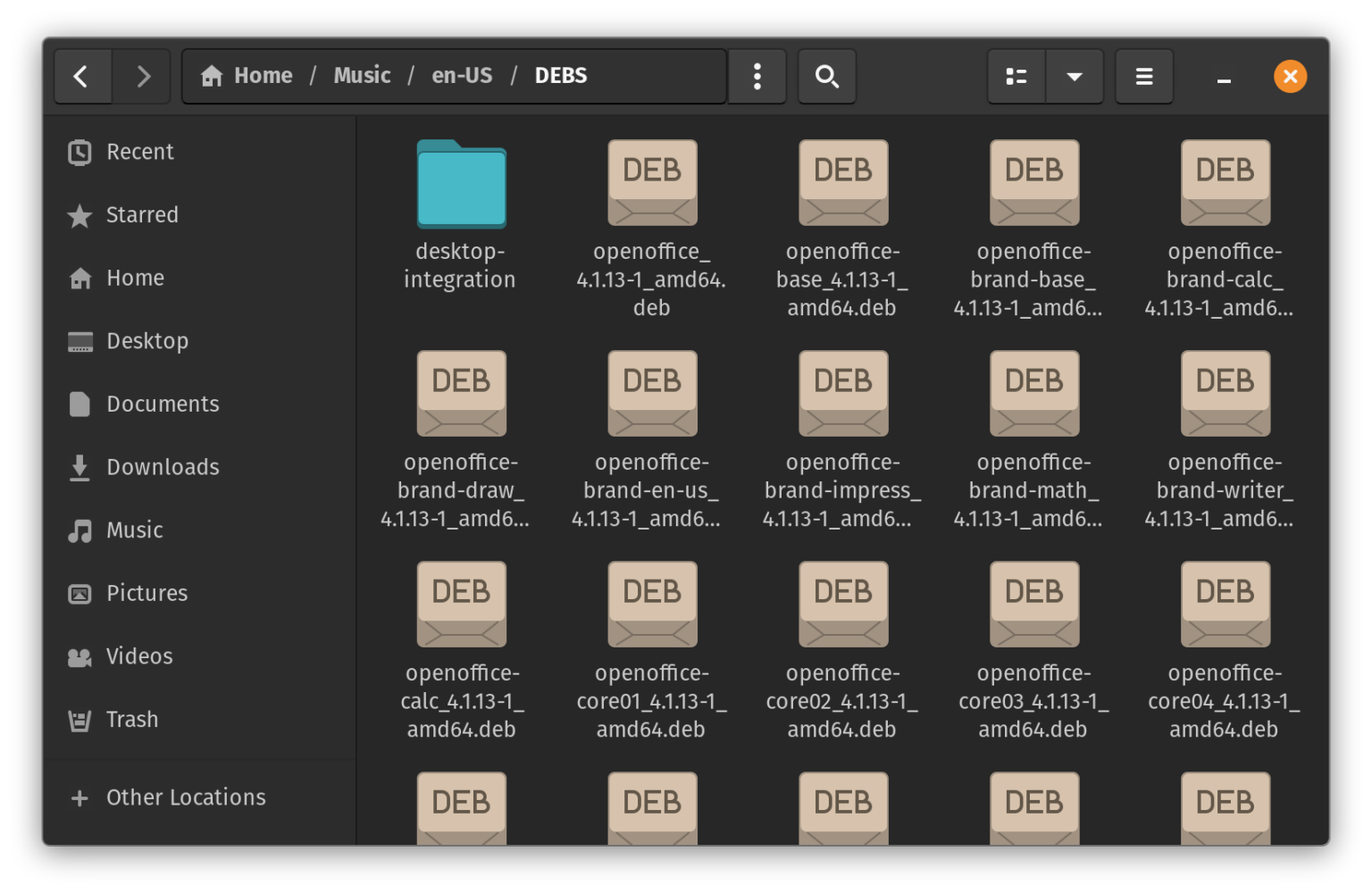Select Starred in the sidebar
The image size is (1372, 893).
(x=141, y=215)
